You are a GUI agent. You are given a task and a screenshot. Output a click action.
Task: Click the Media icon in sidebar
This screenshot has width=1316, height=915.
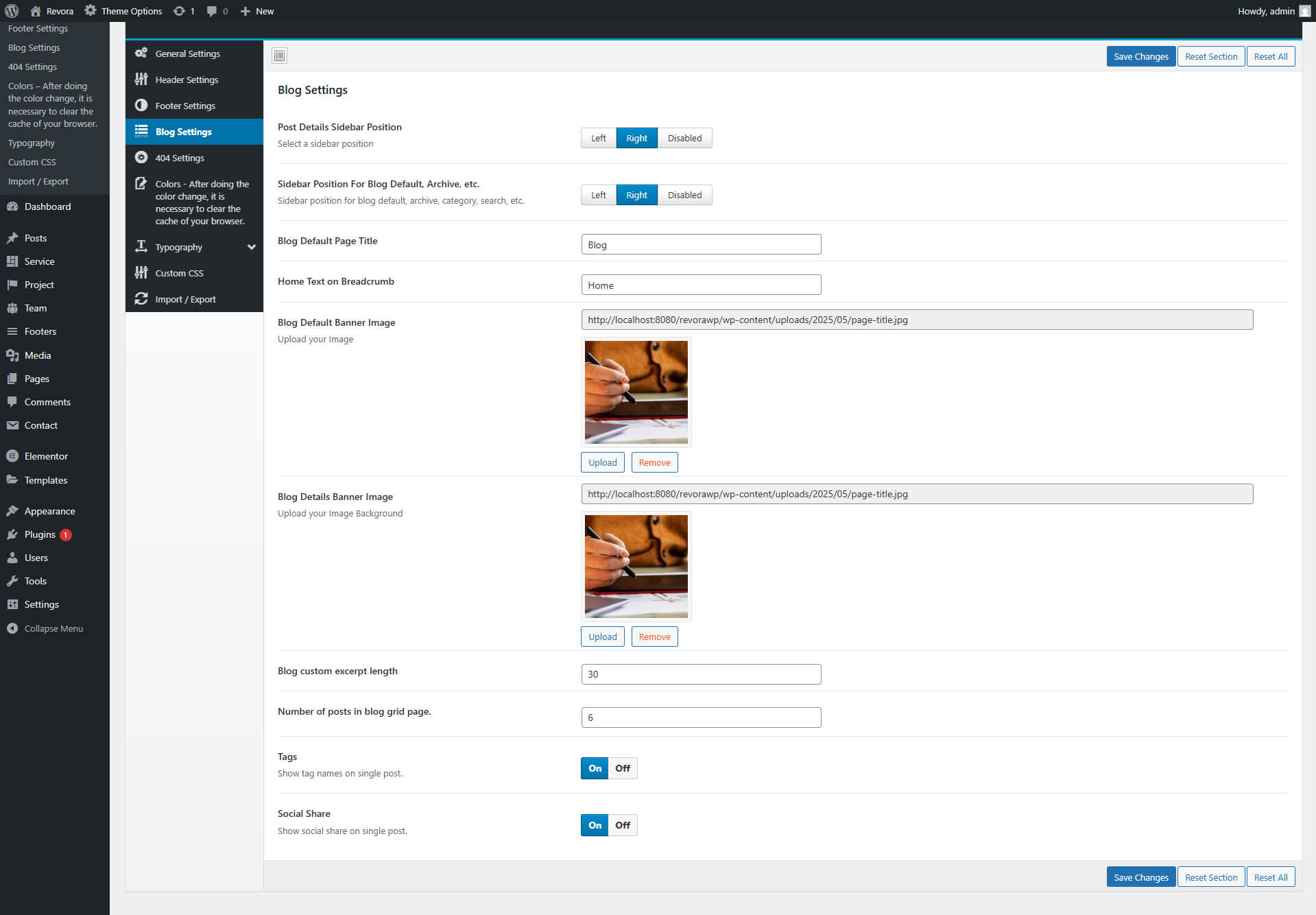tap(12, 355)
